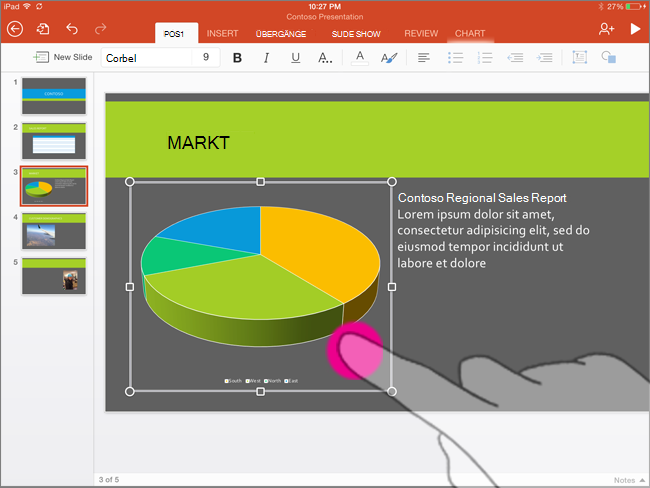
Task: Click top-right chart resize handle
Action: click(x=392, y=182)
